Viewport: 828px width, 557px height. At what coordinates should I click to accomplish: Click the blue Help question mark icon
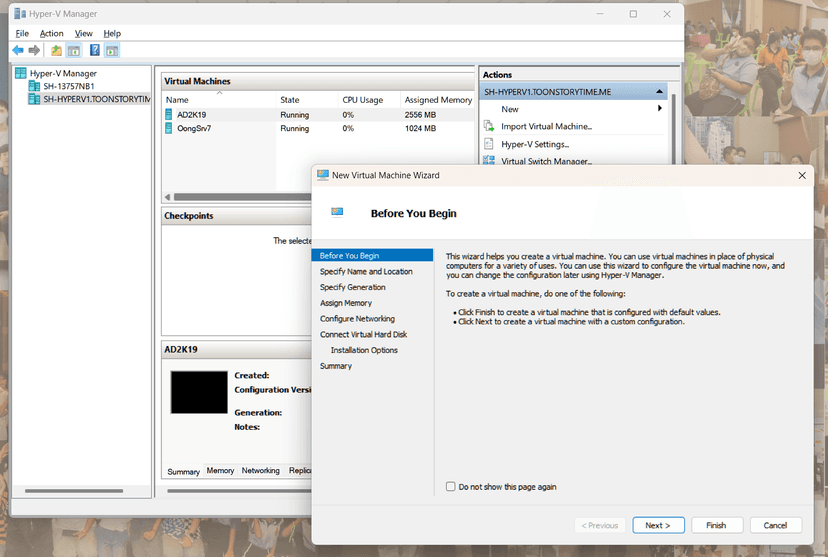(x=95, y=50)
